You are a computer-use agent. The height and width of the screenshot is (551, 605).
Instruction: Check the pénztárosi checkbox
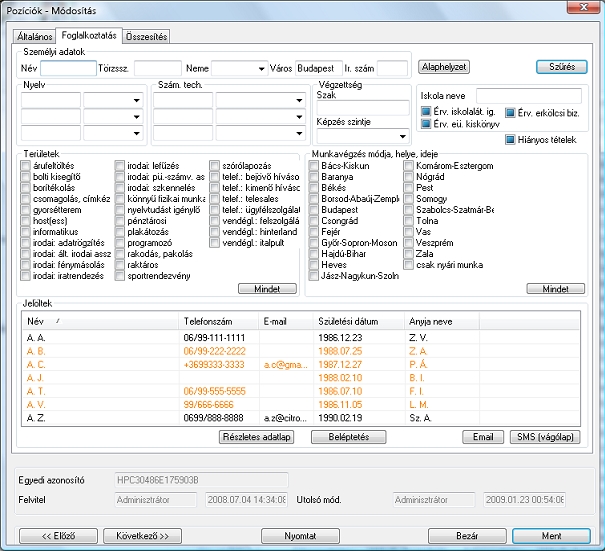pyautogui.click(x=120, y=221)
